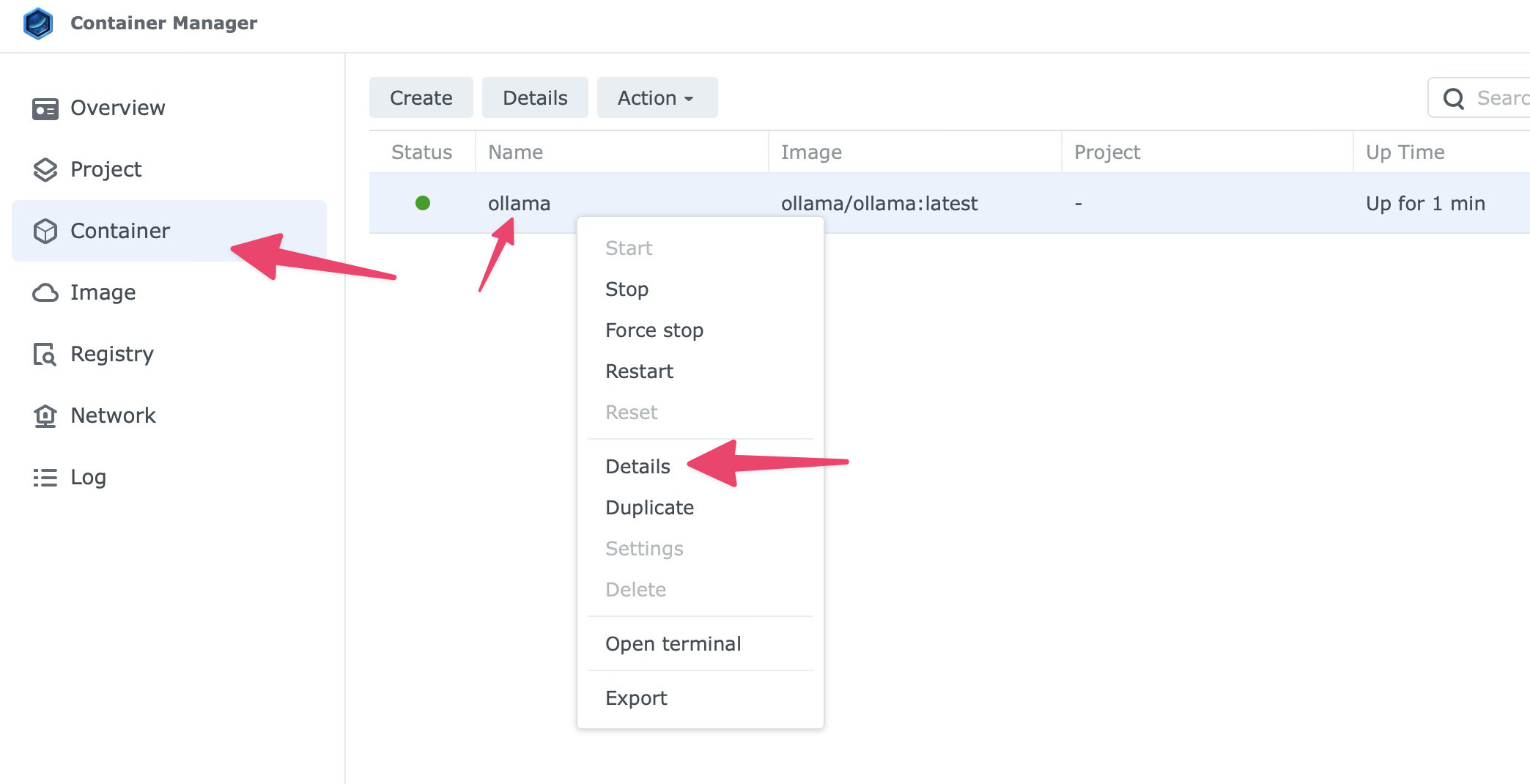Click into the Search input field

1498,98
